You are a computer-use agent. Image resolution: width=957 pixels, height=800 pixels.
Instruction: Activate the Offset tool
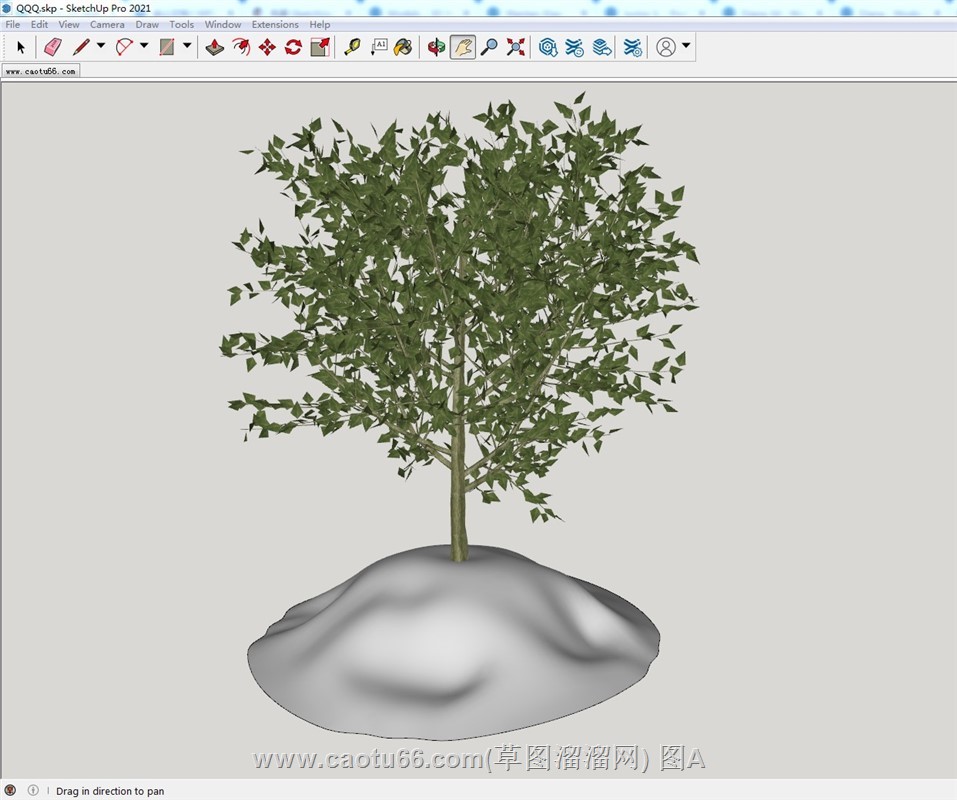tap(241, 47)
